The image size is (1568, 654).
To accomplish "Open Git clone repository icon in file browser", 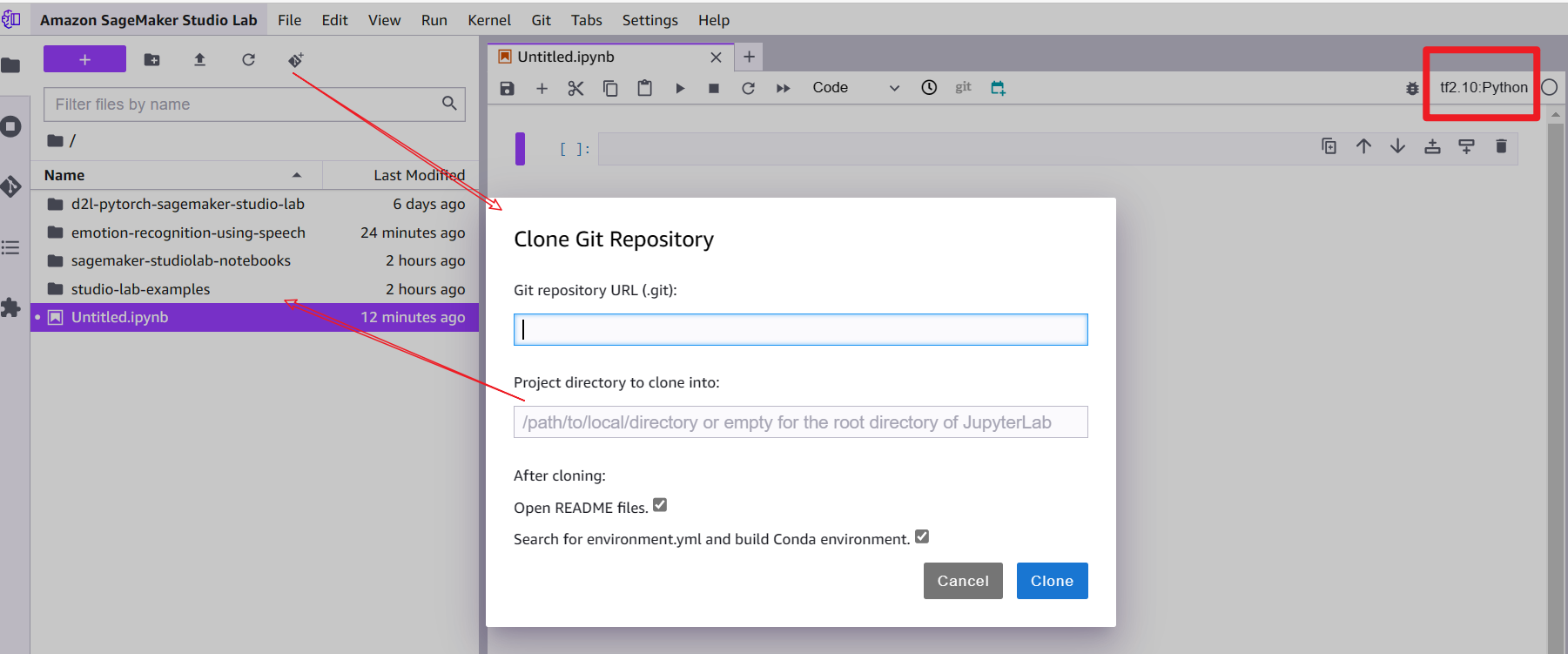I will click(x=296, y=59).
